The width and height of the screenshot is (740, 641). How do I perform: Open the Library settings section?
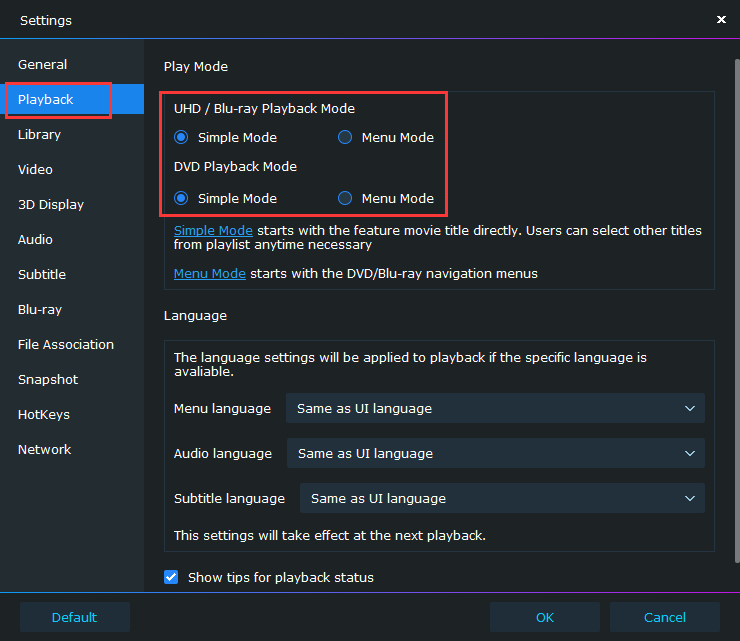[40, 135]
